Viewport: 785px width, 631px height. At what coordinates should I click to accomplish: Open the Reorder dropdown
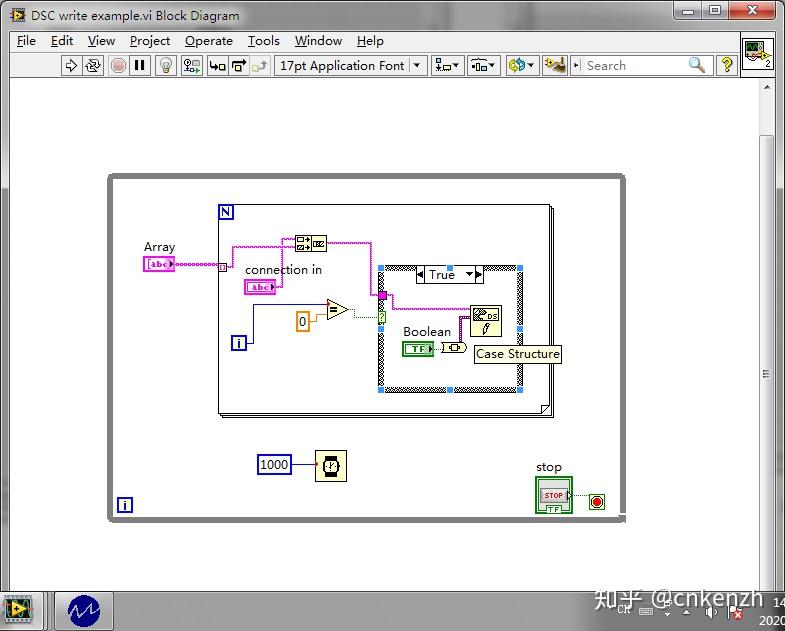pyautogui.click(x=522, y=66)
